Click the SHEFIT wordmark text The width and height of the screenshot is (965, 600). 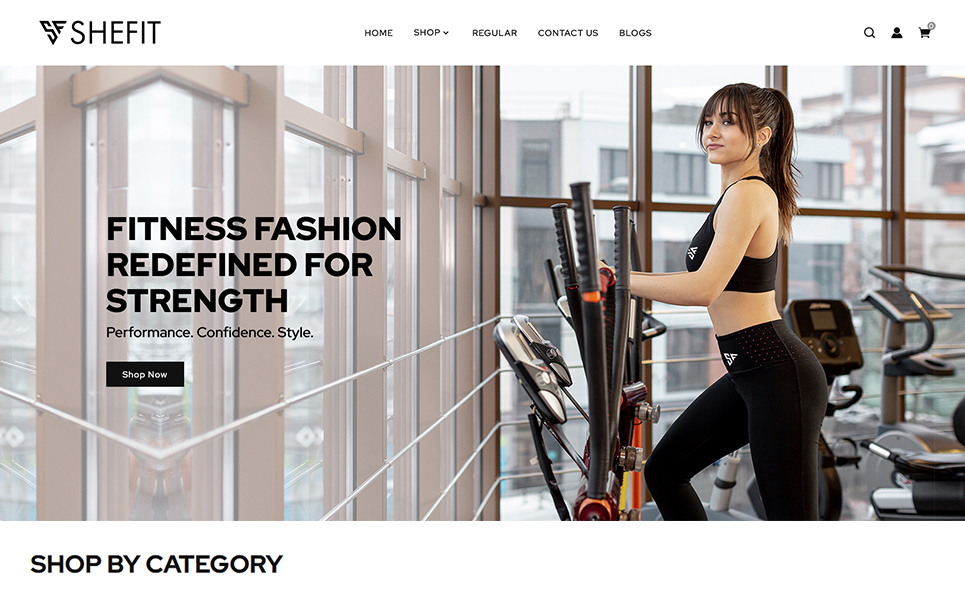[x=116, y=33]
